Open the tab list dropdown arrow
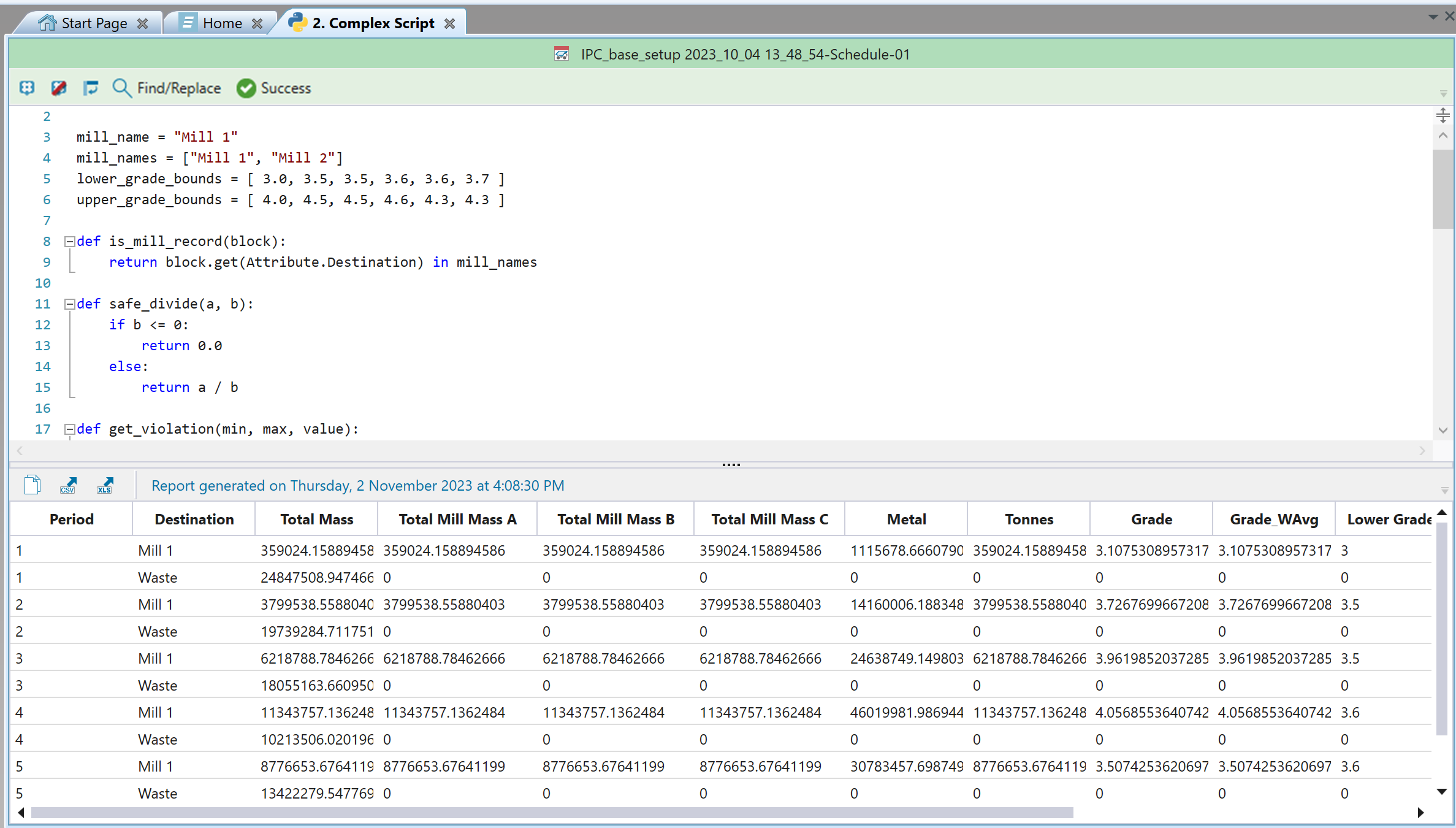1456x828 pixels. [1433, 17]
